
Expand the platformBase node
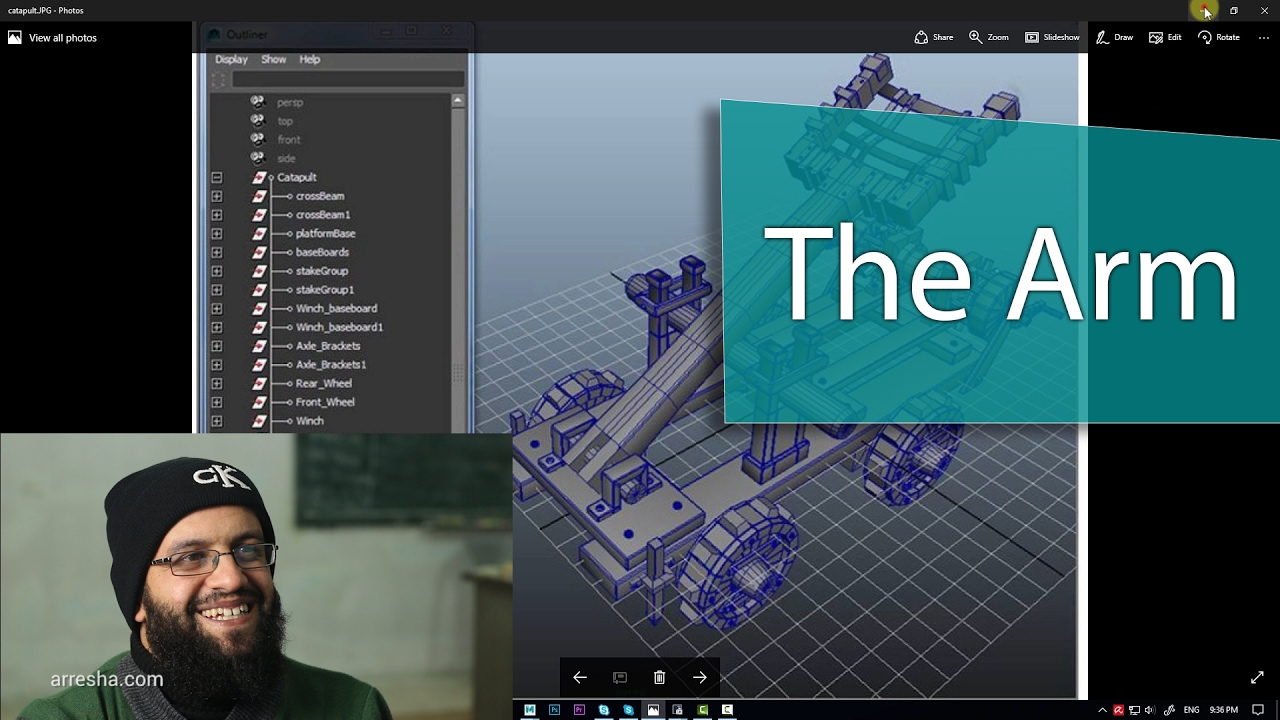[217, 234]
